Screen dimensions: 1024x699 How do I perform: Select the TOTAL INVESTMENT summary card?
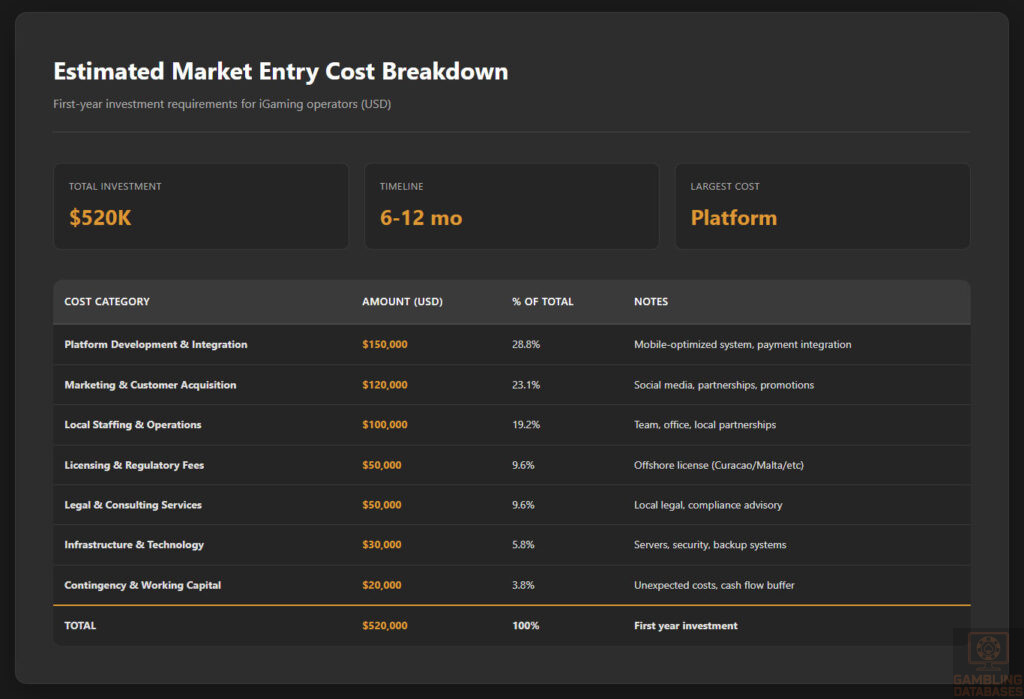pos(200,205)
